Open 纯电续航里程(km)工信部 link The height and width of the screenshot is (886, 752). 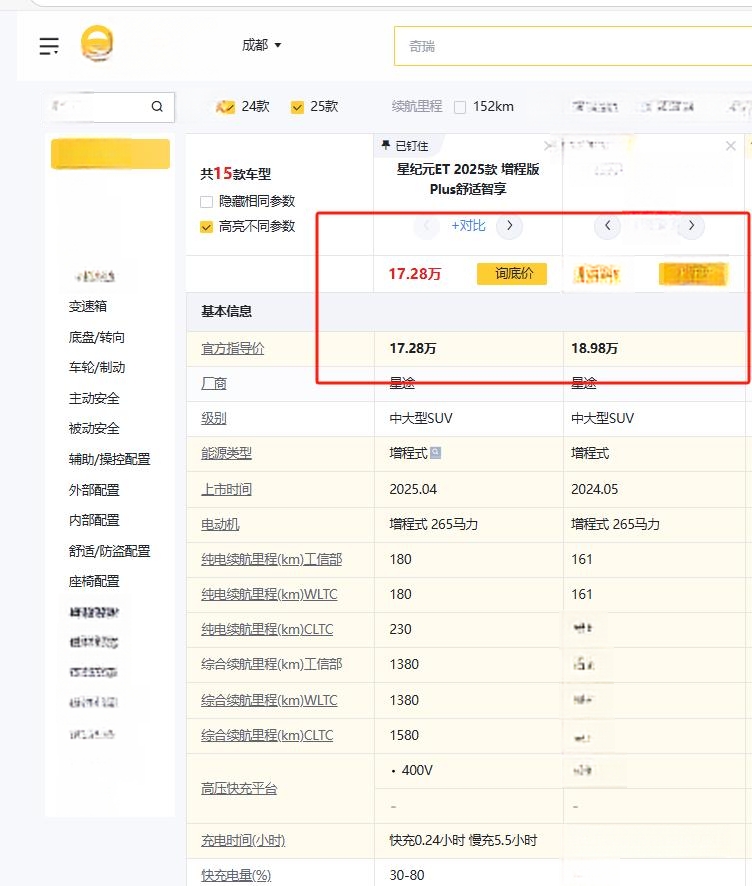272,559
